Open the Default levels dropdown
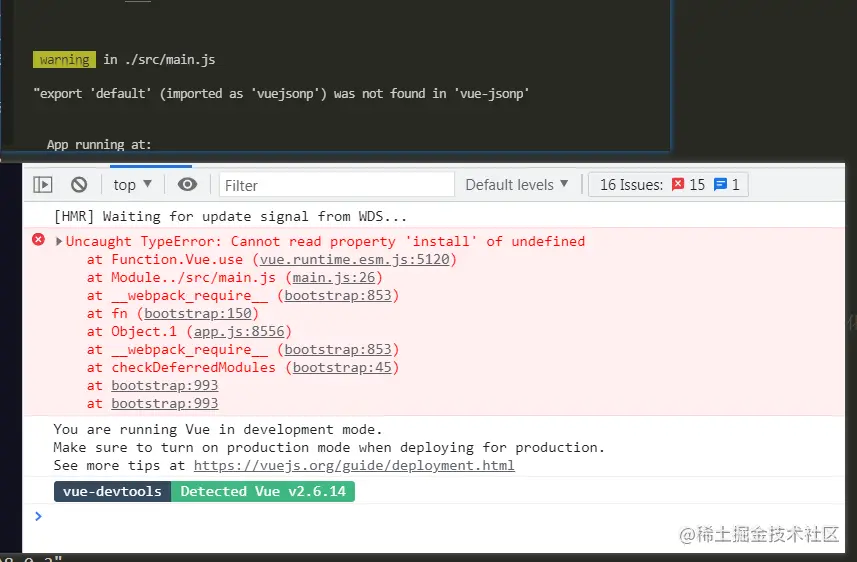 click(517, 185)
